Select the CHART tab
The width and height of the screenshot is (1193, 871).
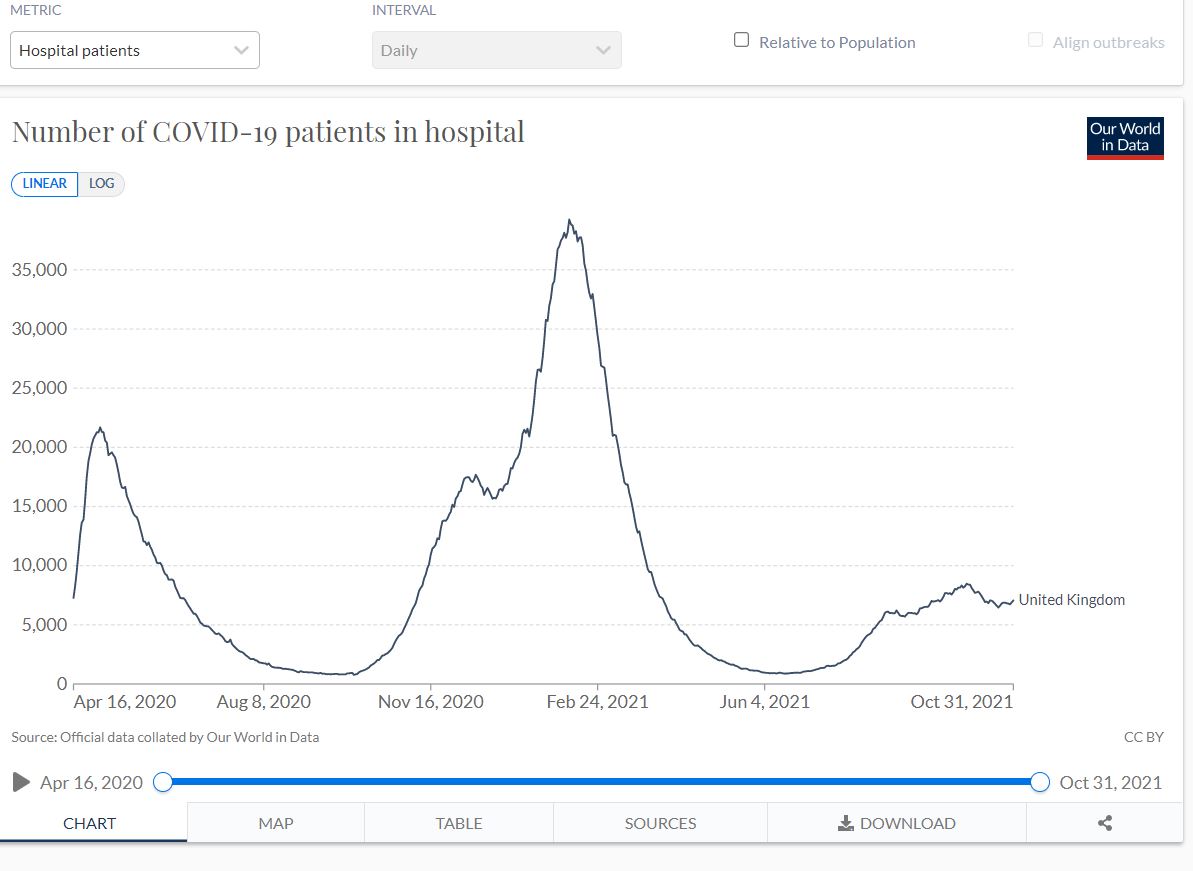[90, 823]
